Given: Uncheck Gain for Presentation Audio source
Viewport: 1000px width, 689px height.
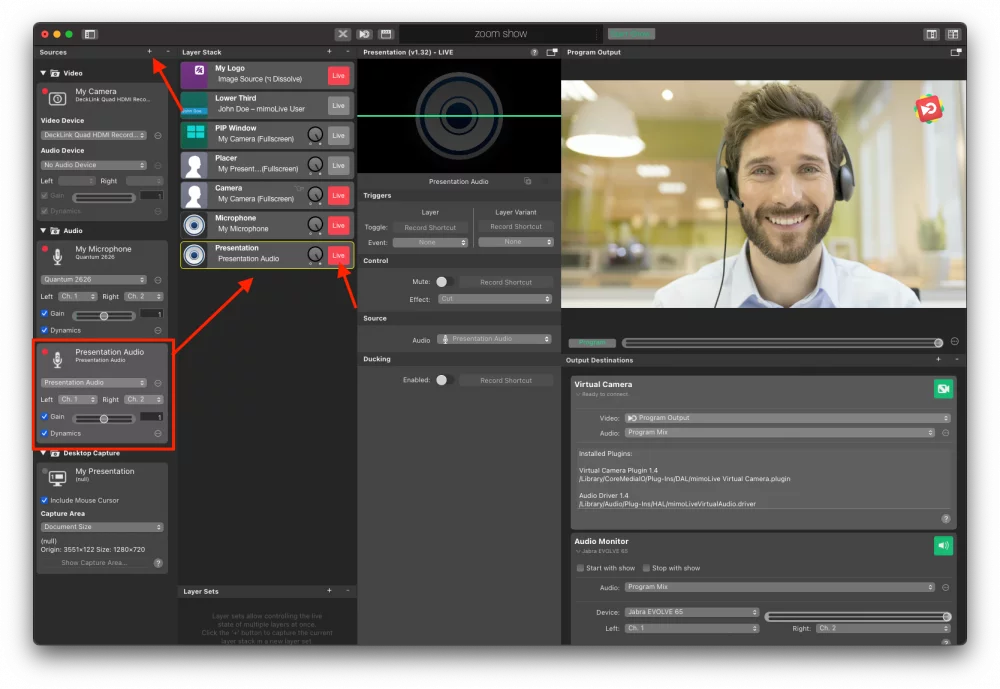Looking at the screenshot, I should tap(45, 417).
